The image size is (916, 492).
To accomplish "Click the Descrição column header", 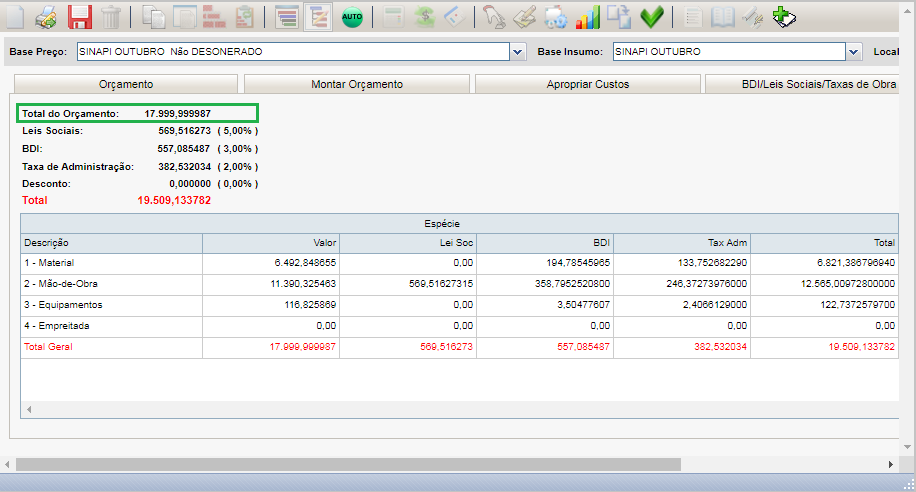I will pyautogui.click(x=112, y=243).
